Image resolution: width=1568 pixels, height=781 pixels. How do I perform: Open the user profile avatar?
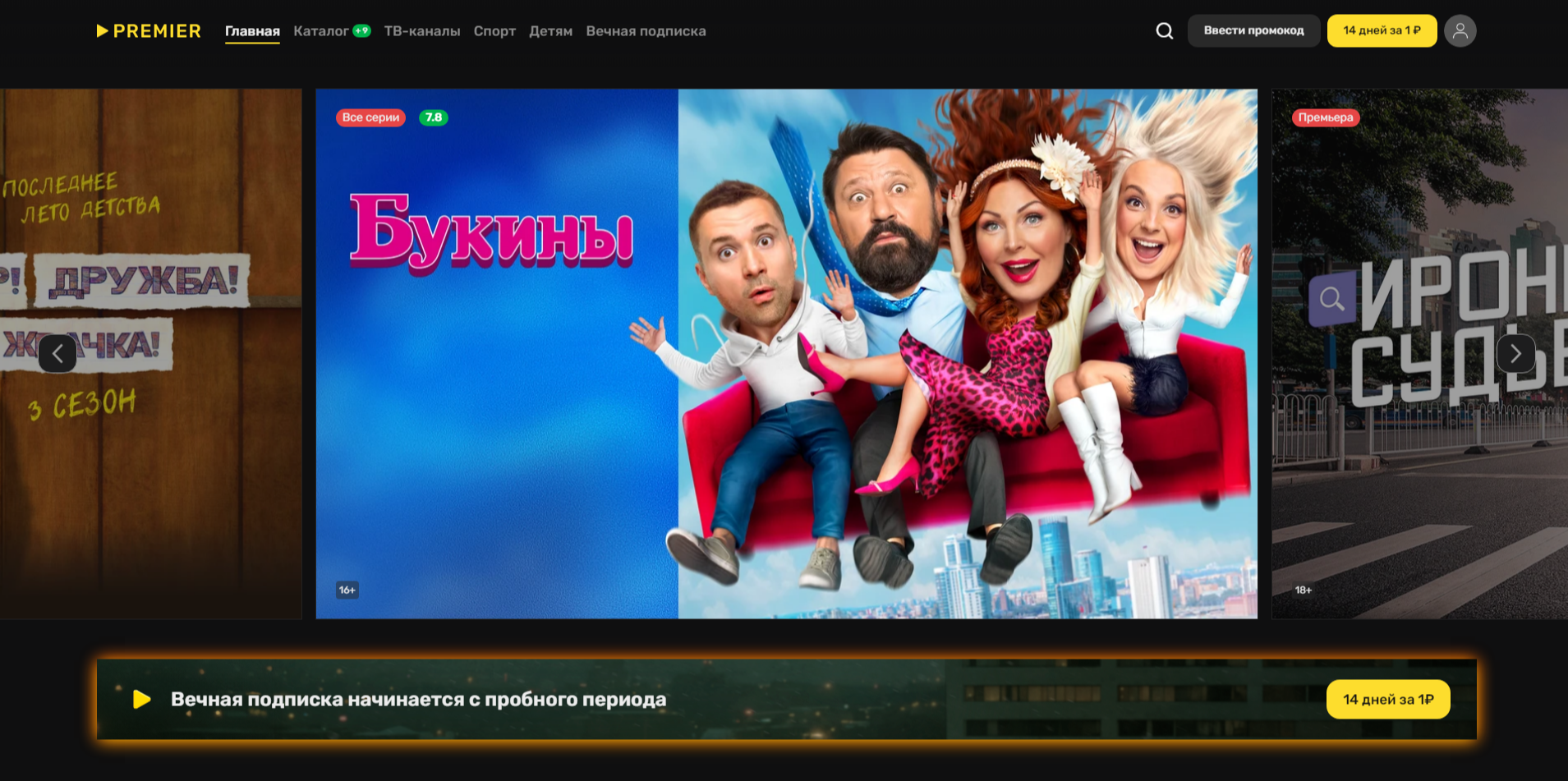coord(1460,31)
